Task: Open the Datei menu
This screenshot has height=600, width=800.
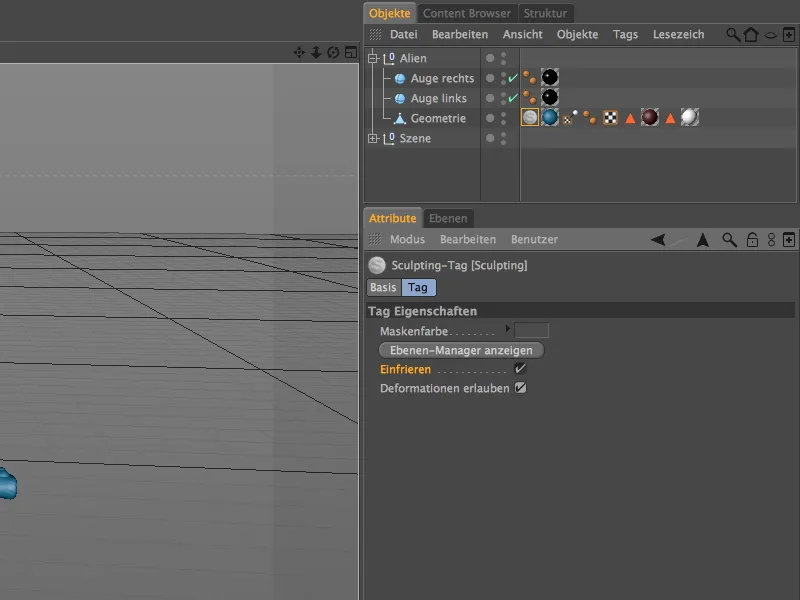Action: pos(404,35)
